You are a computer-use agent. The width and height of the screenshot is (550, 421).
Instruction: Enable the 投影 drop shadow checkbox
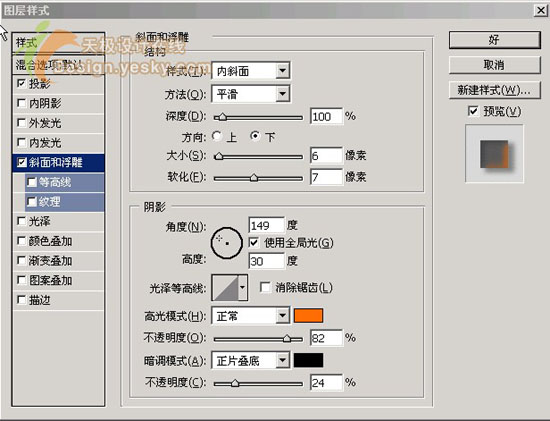21,83
